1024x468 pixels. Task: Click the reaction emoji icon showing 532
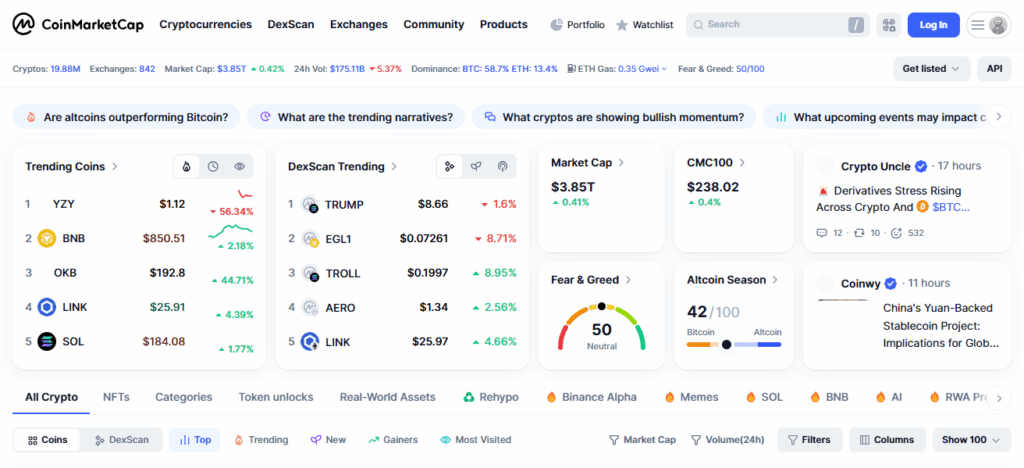tap(897, 232)
